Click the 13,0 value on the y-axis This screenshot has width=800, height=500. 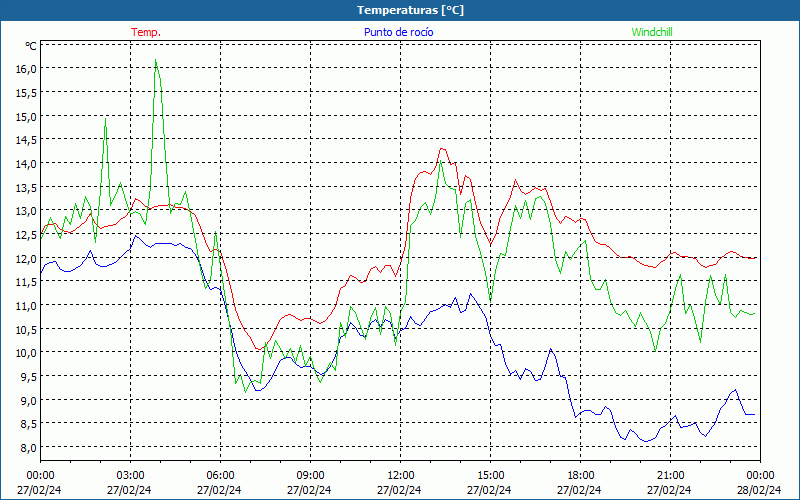(27, 211)
